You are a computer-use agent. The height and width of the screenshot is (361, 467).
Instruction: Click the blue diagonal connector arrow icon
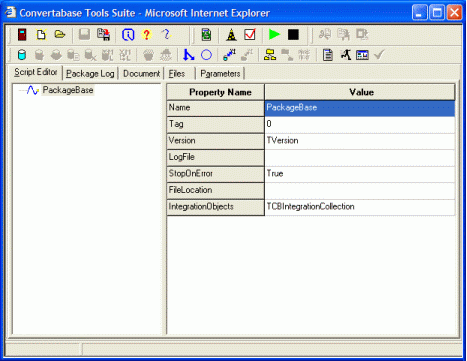point(229,55)
